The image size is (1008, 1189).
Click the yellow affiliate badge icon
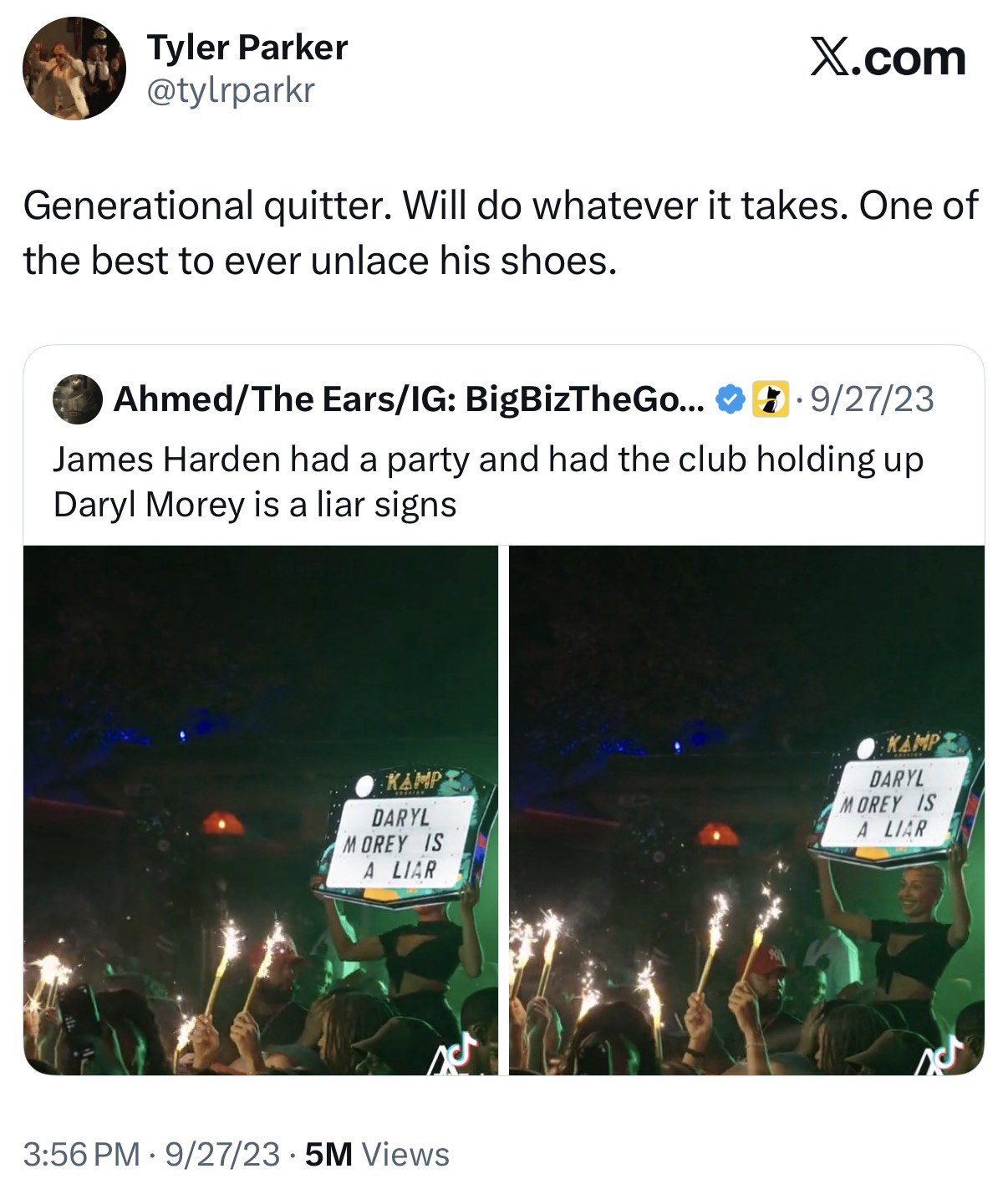coord(767,399)
